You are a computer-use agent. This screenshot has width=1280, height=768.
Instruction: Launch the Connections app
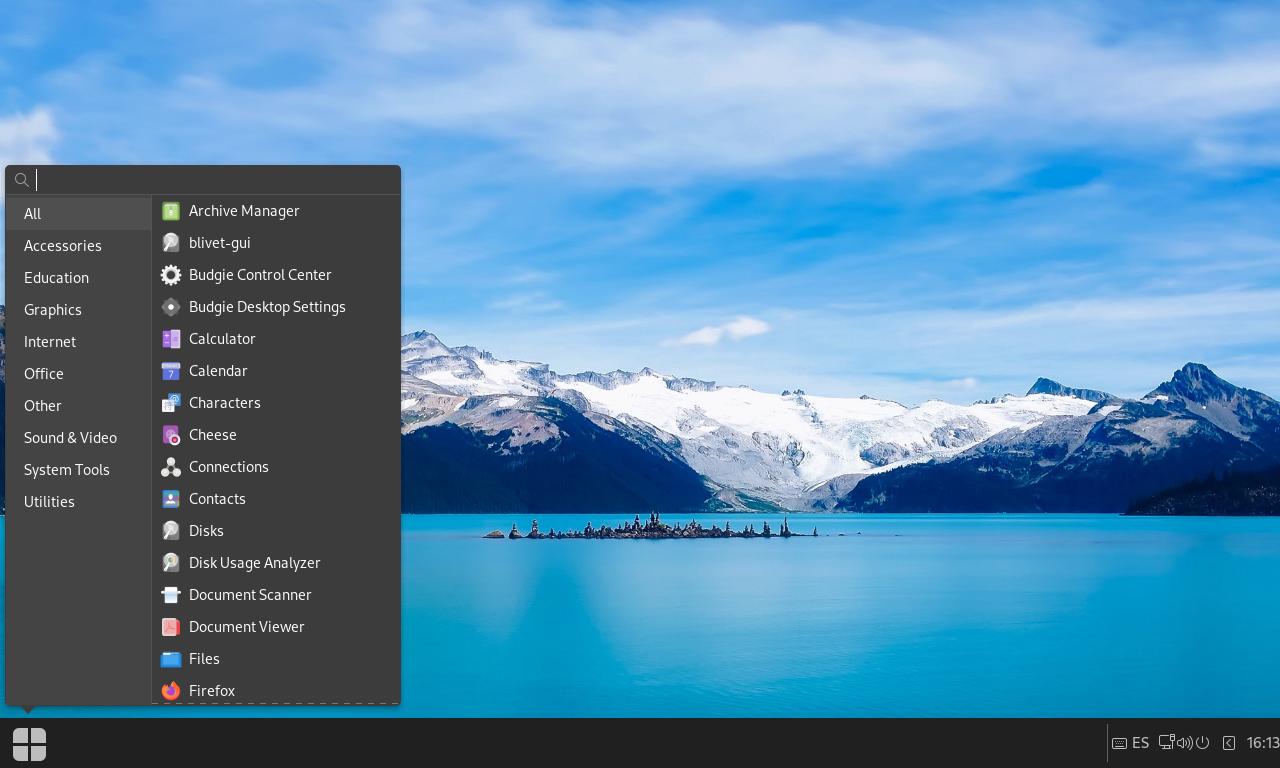(275, 467)
